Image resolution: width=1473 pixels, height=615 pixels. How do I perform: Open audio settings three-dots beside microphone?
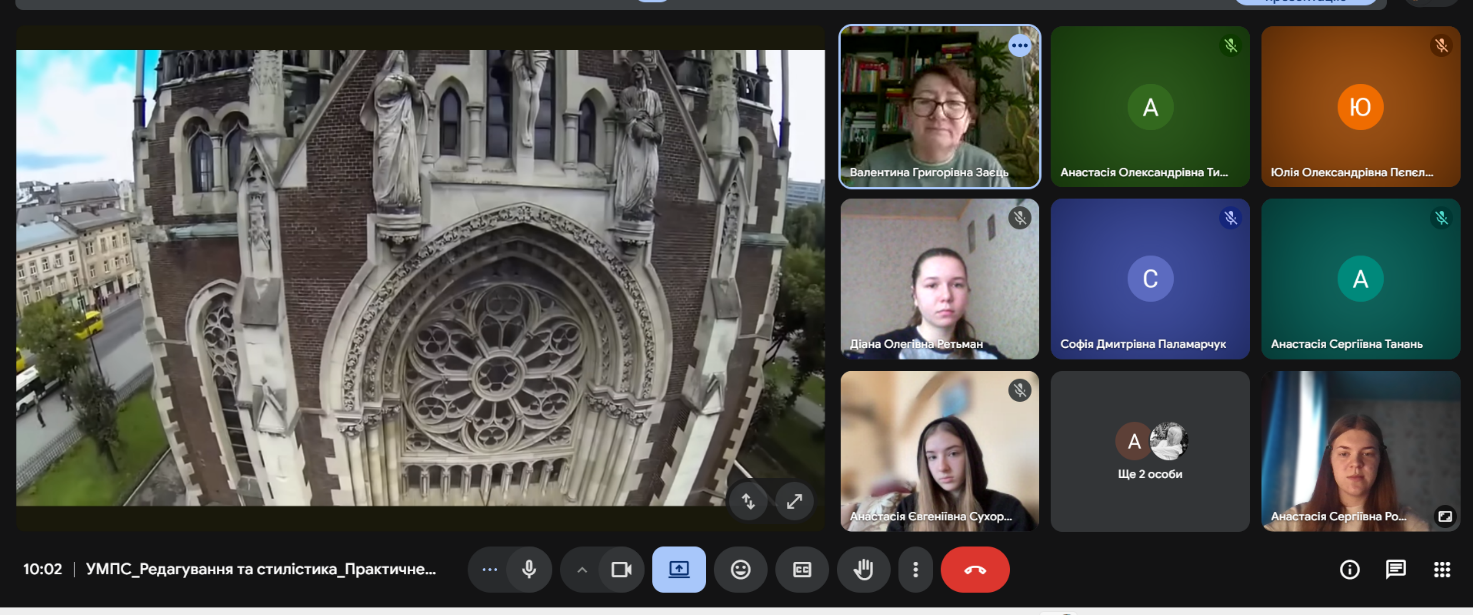coord(489,569)
